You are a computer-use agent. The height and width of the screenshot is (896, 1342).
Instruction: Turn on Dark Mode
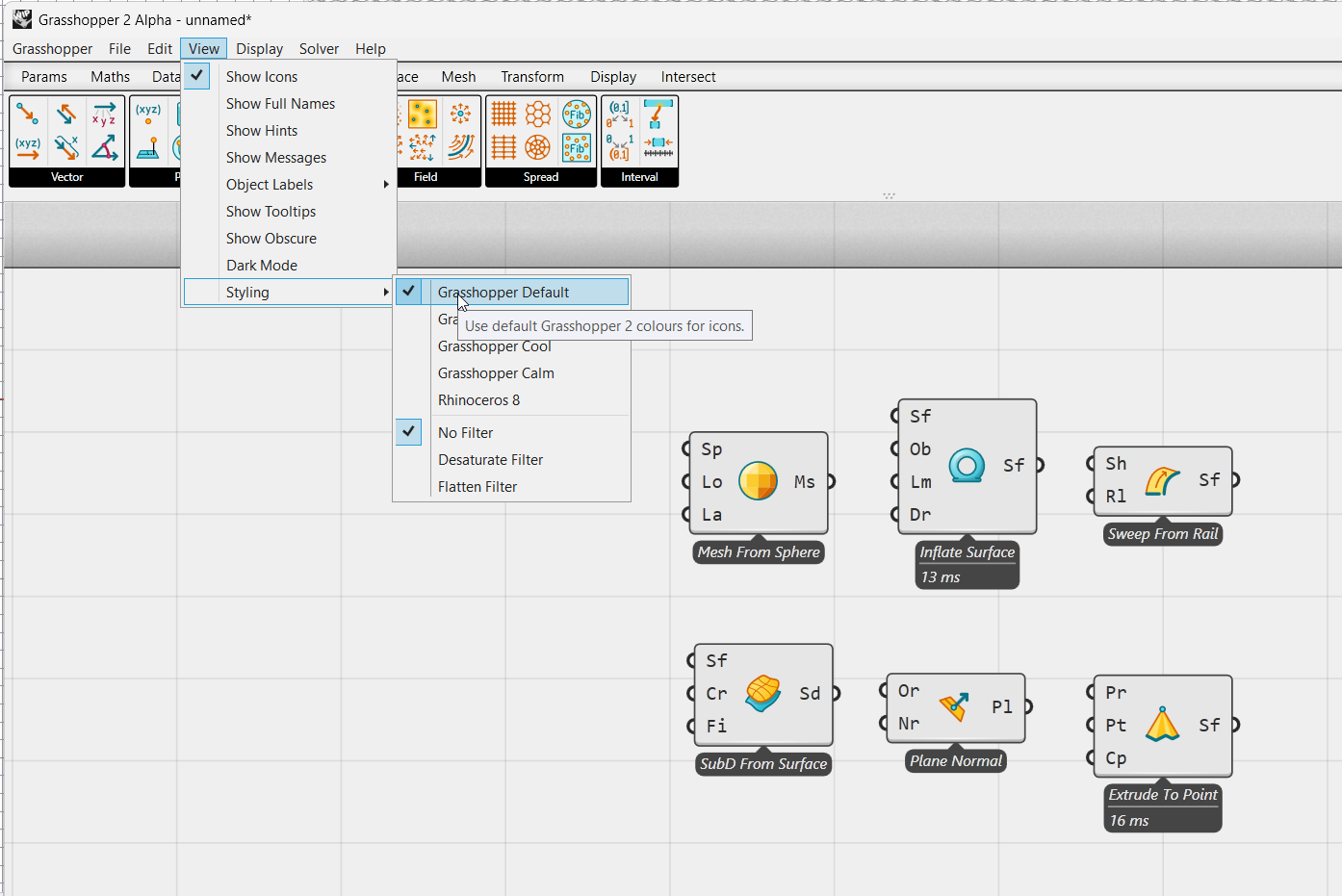point(289,265)
